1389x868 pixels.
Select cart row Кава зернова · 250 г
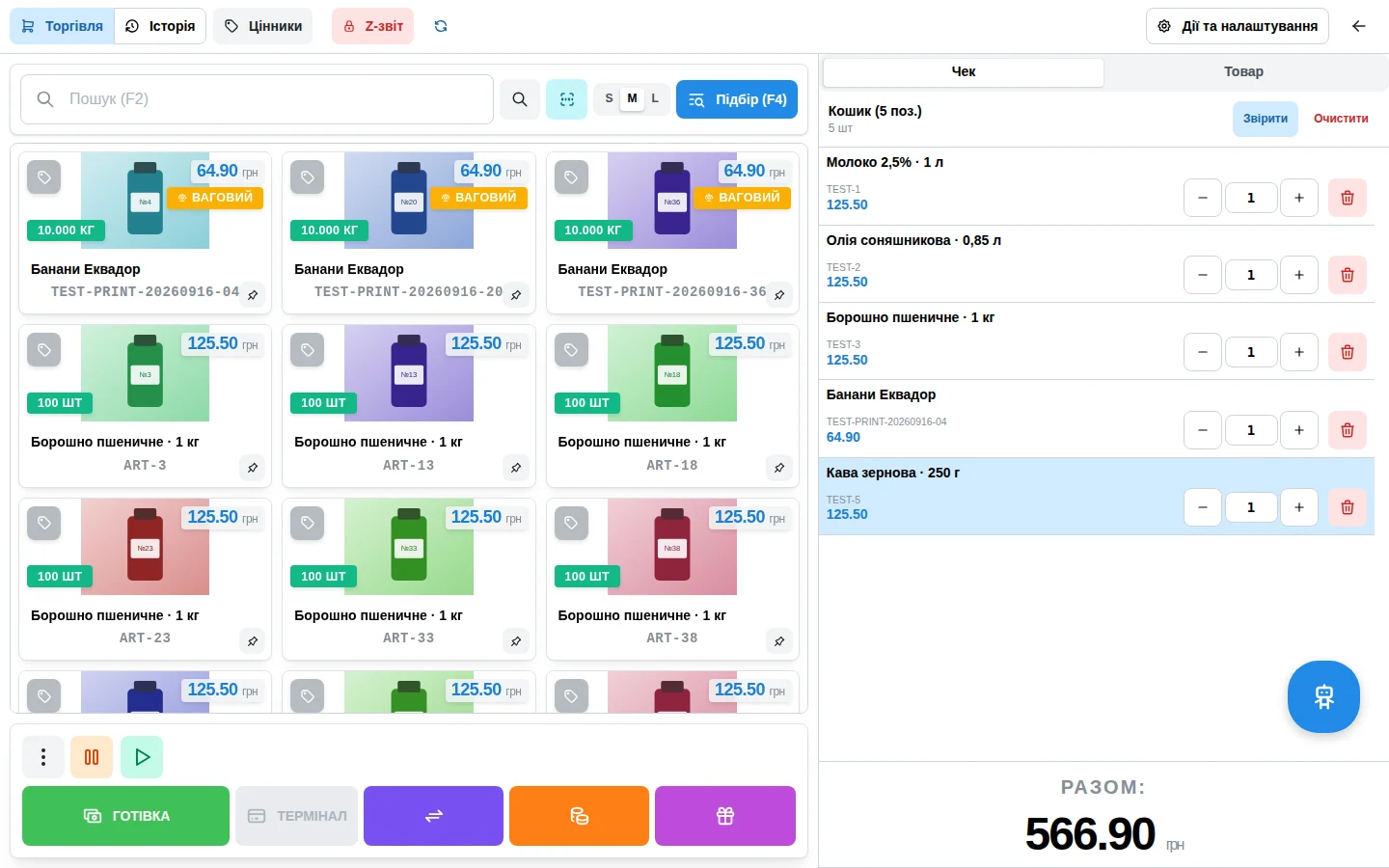click(x=1097, y=496)
